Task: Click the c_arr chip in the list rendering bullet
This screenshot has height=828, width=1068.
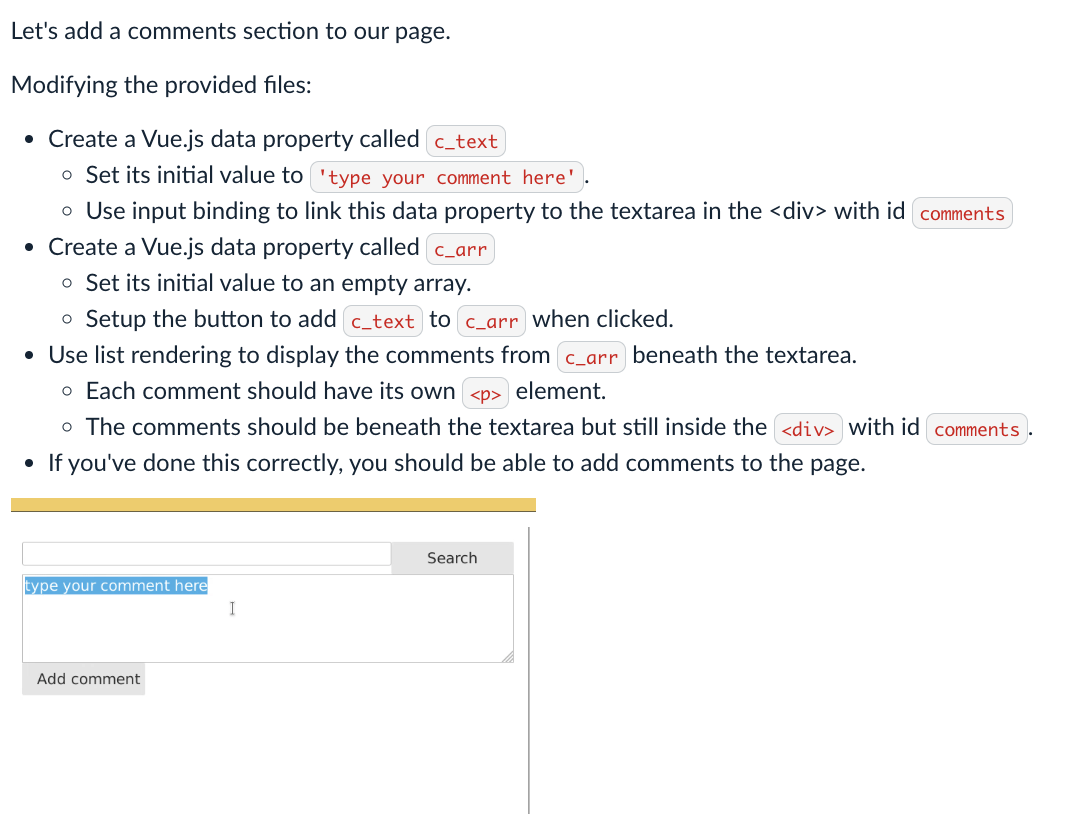Action: (591, 356)
